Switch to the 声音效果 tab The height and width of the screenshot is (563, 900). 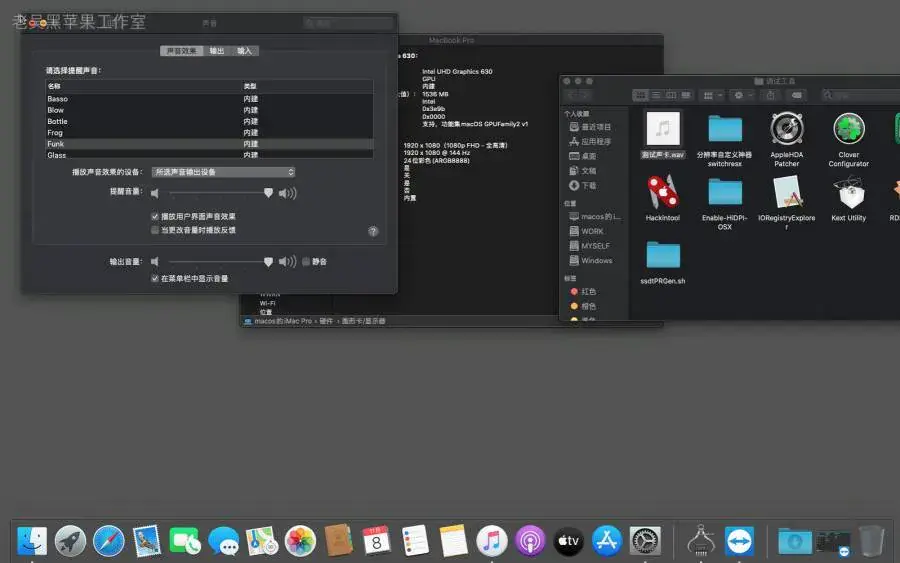point(181,51)
